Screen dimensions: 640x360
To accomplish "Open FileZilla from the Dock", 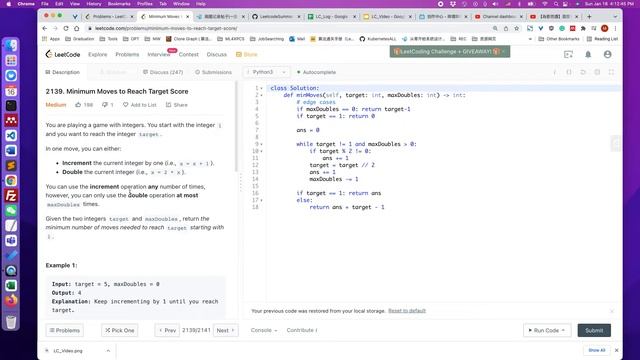I will click(x=11, y=196).
